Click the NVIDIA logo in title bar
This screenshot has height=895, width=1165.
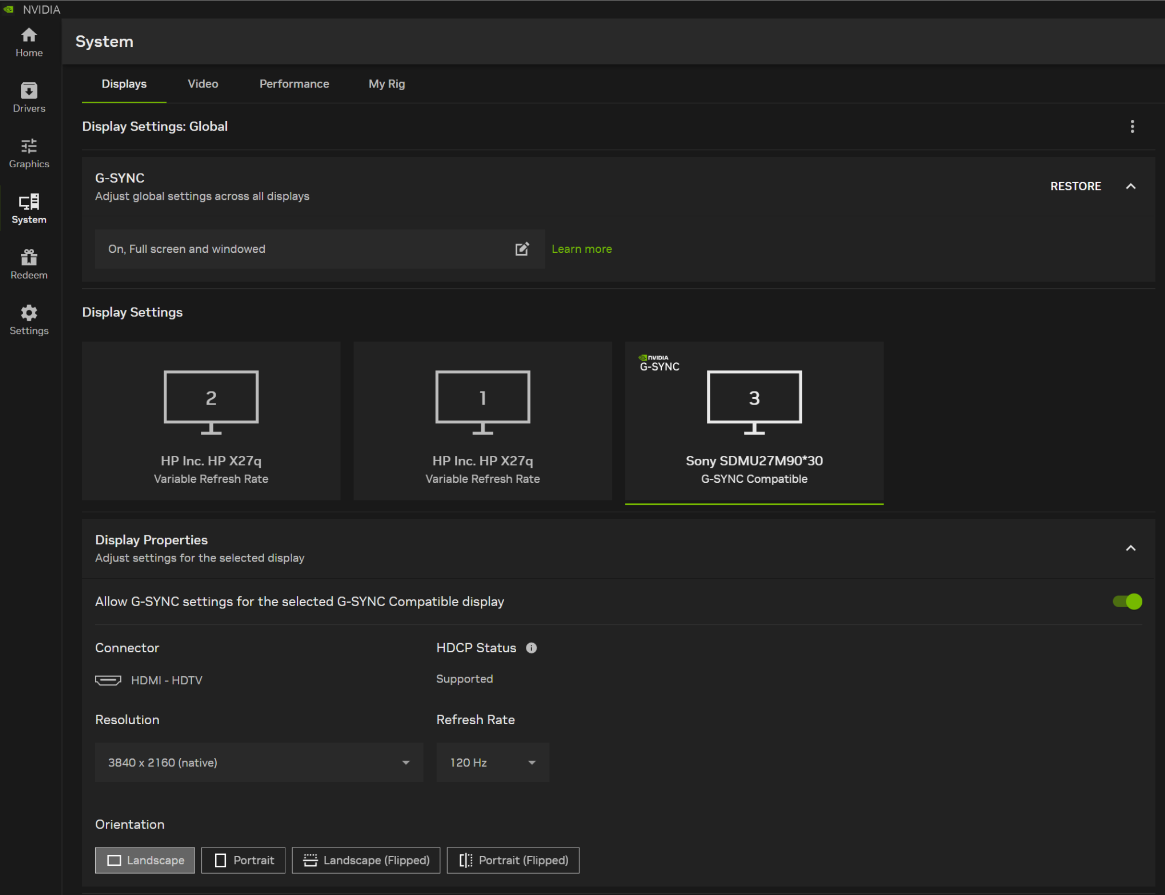(9, 10)
